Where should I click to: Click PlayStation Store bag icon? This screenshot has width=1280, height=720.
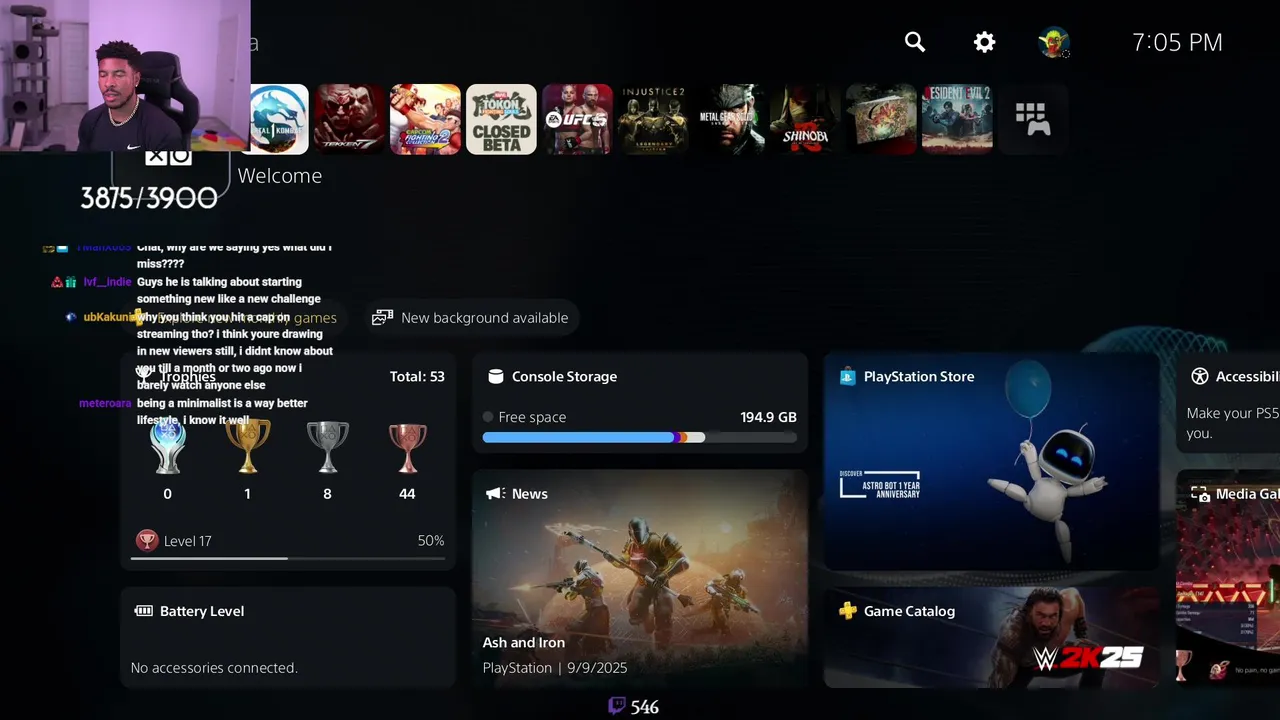click(x=847, y=377)
